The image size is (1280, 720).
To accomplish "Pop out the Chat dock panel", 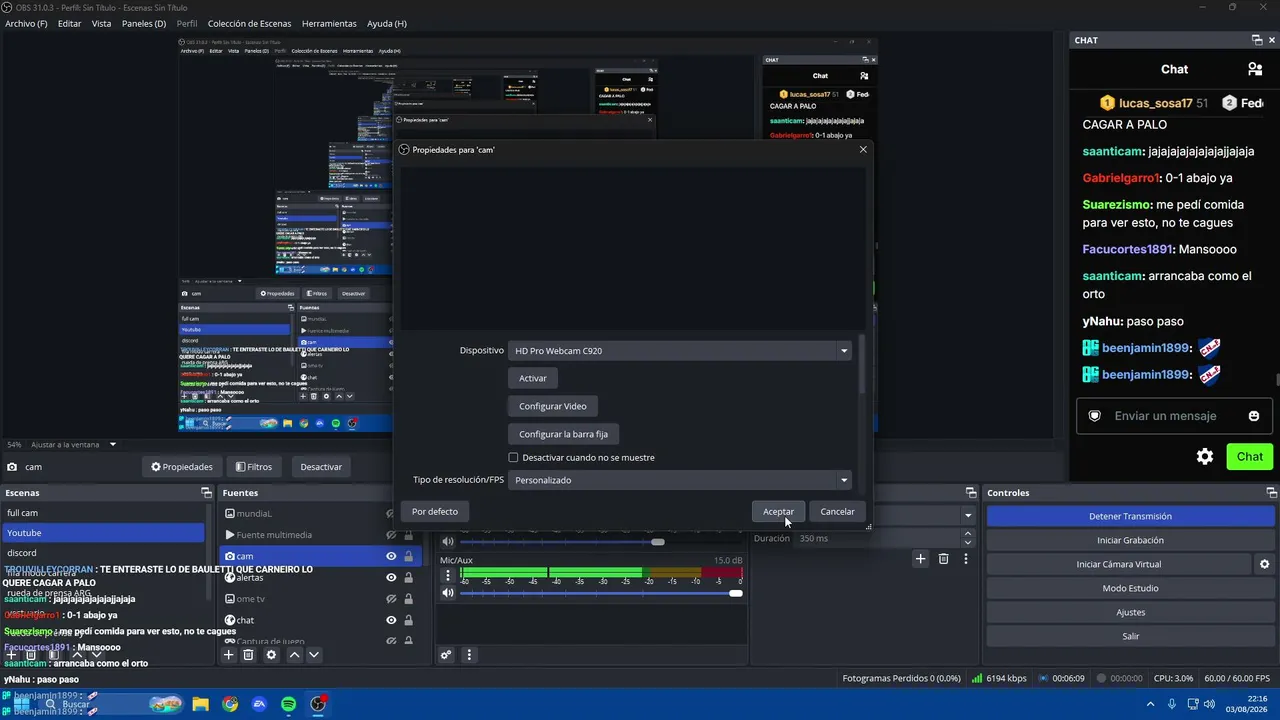I will click(1257, 40).
